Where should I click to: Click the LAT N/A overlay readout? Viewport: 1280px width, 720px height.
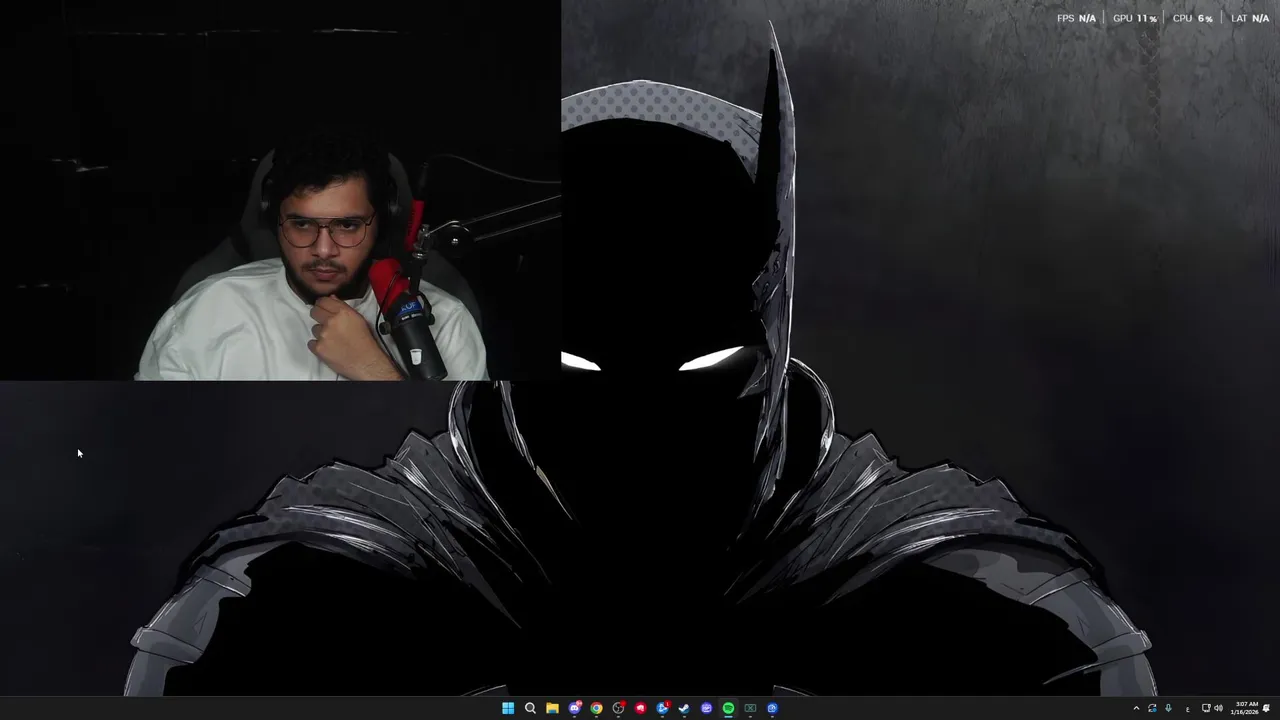pyautogui.click(x=1250, y=18)
